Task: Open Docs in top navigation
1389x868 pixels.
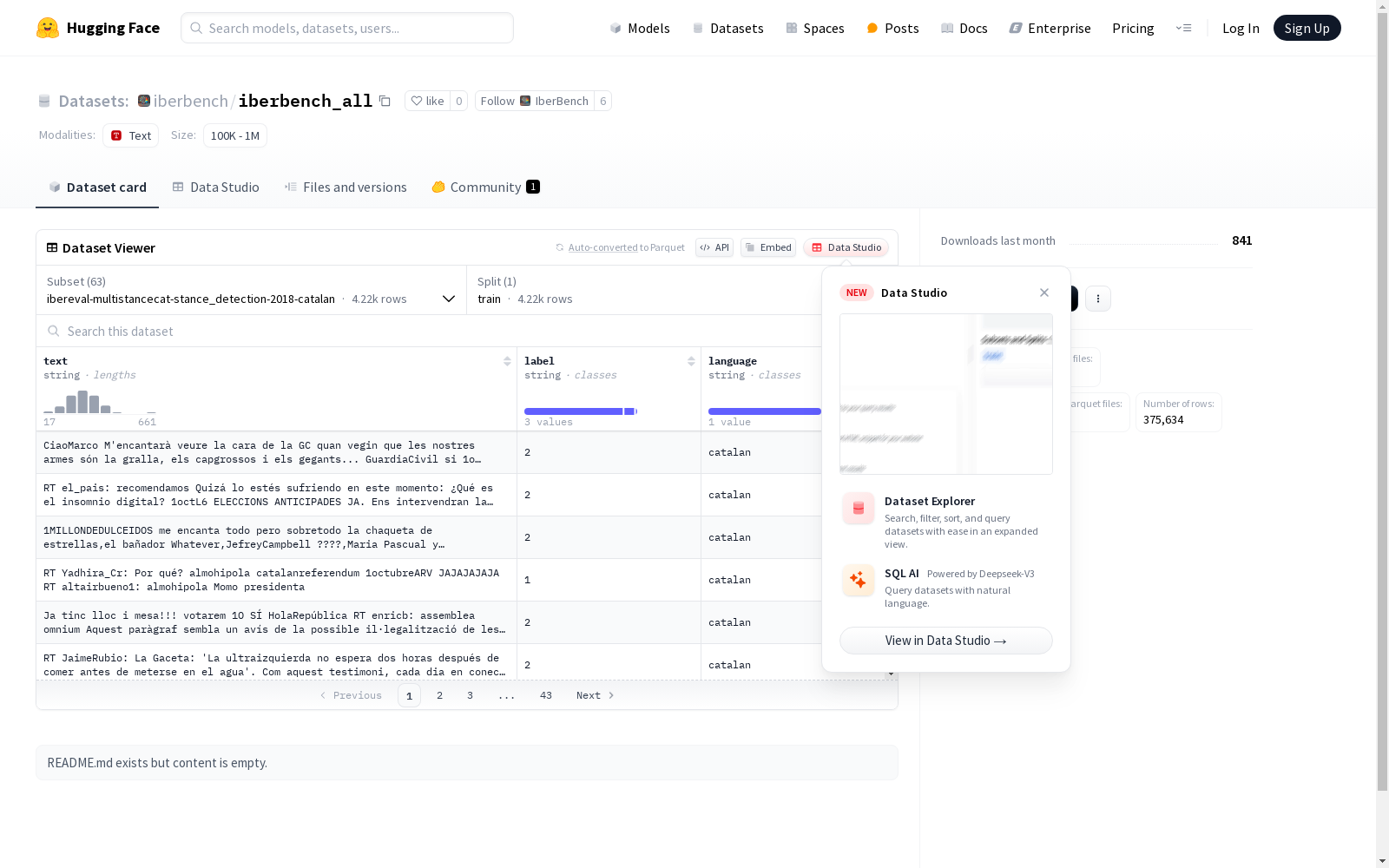Action: 964,28
